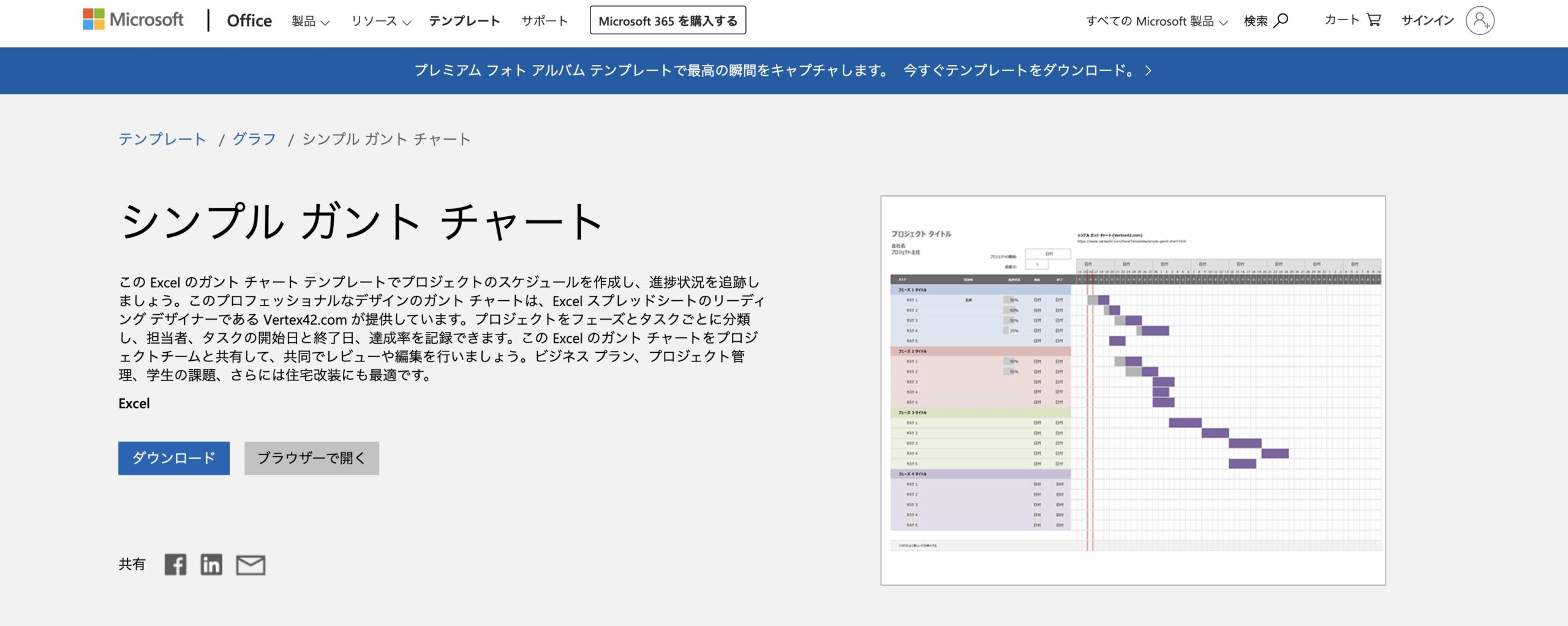Viewport: 1568px width, 626px height.
Task: Click the ダウンロード button
Action: (174, 458)
